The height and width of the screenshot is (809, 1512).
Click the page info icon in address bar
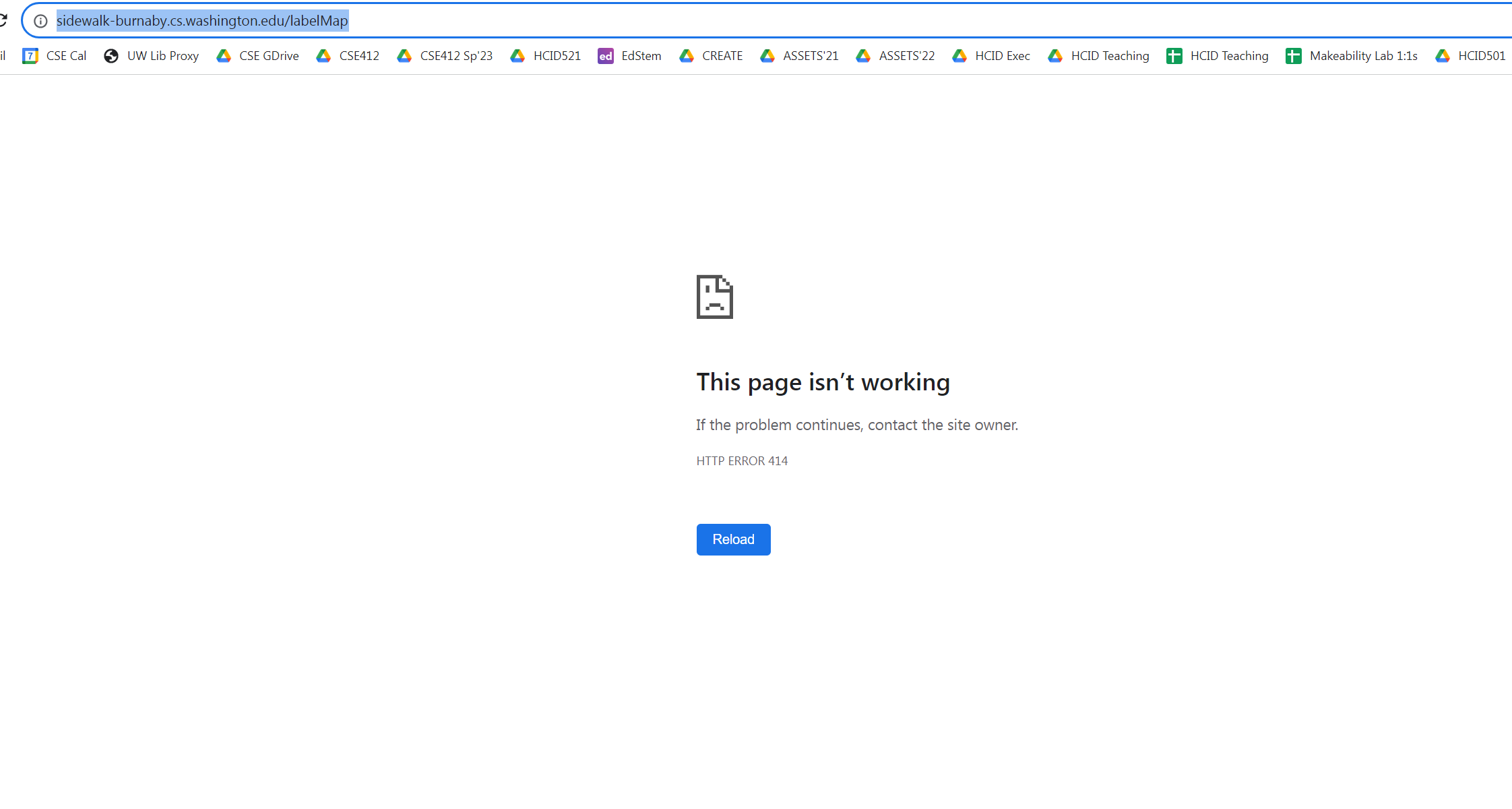pos(40,20)
